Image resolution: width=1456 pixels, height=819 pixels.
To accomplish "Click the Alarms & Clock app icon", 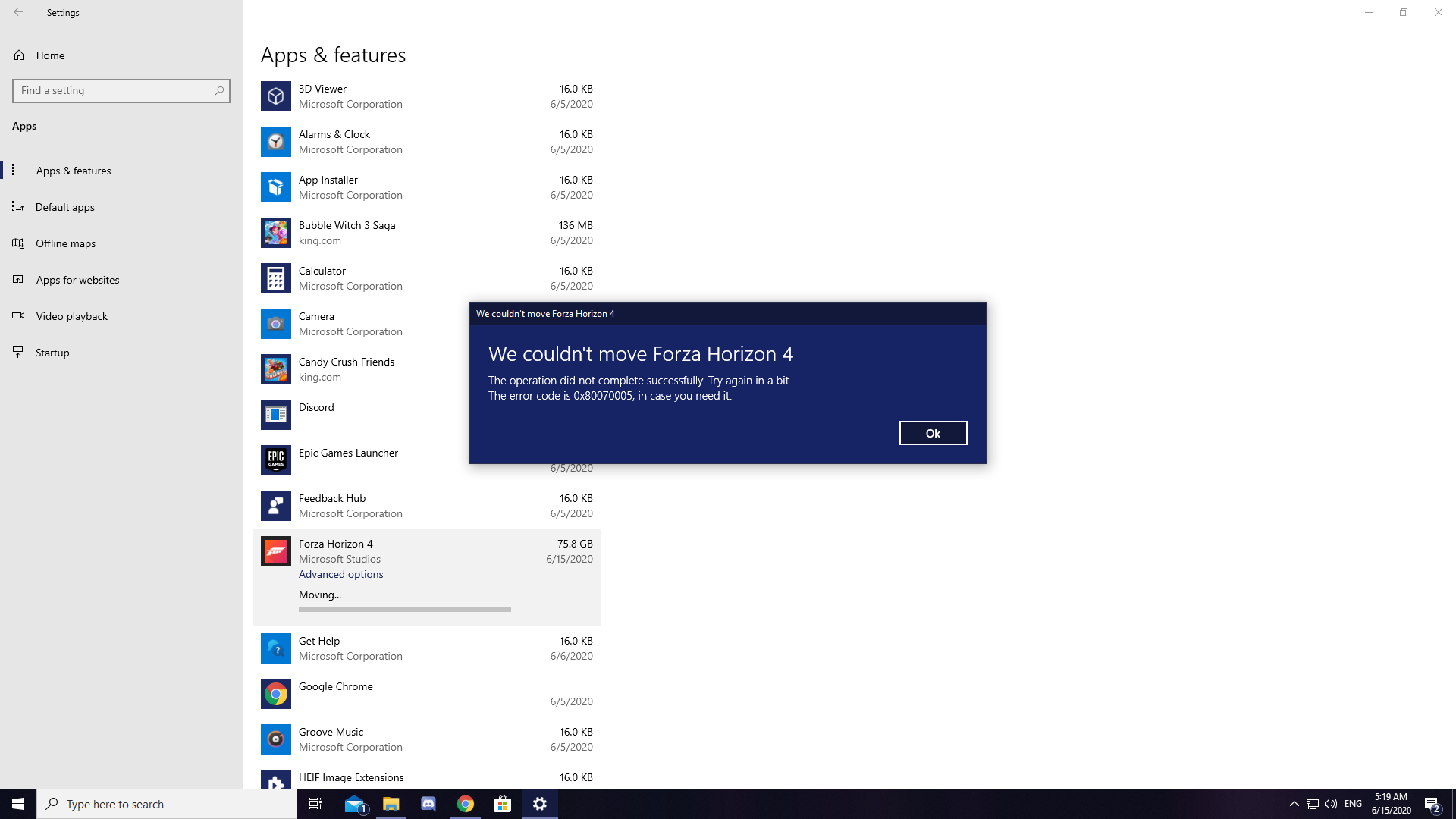I will click(x=276, y=142).
